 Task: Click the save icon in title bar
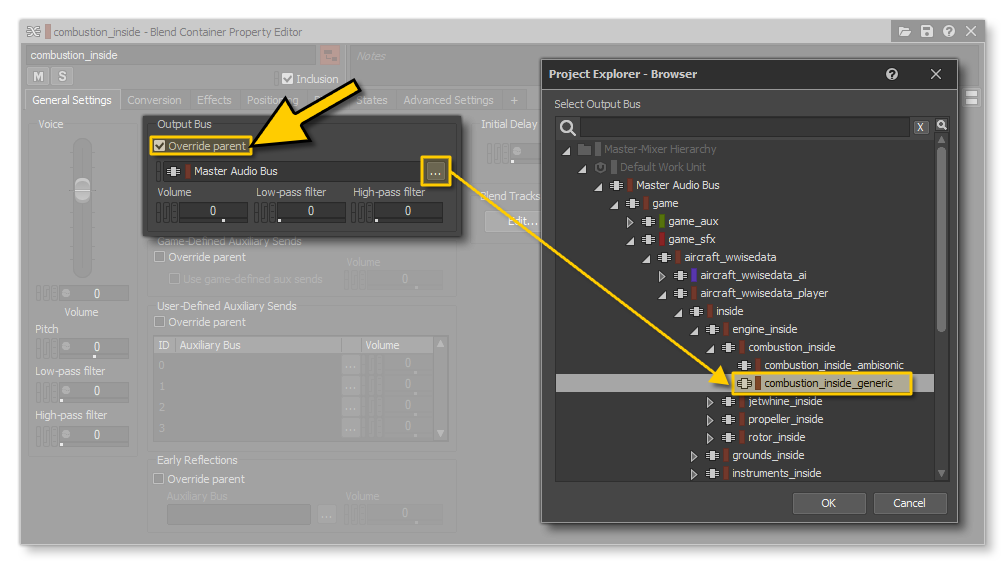point(927,32)
